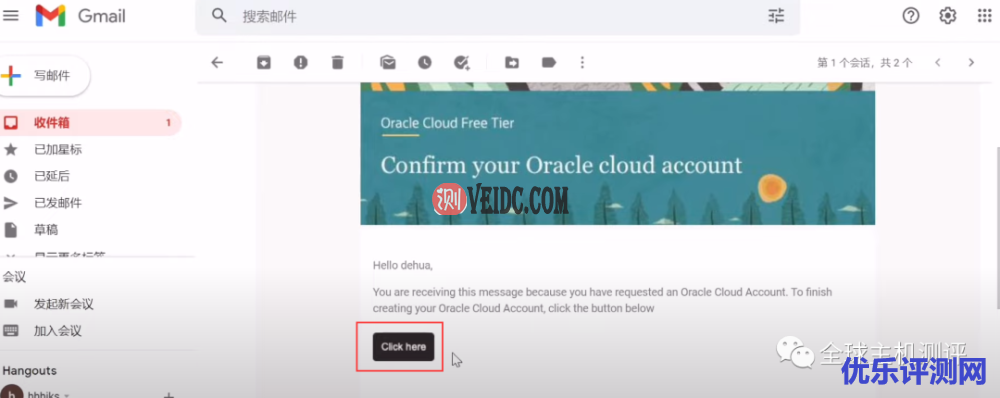The width and height of the screenshot is (1000, 398).
Task: Open the more options three-dot menu
Action: [x=582, y=62]
